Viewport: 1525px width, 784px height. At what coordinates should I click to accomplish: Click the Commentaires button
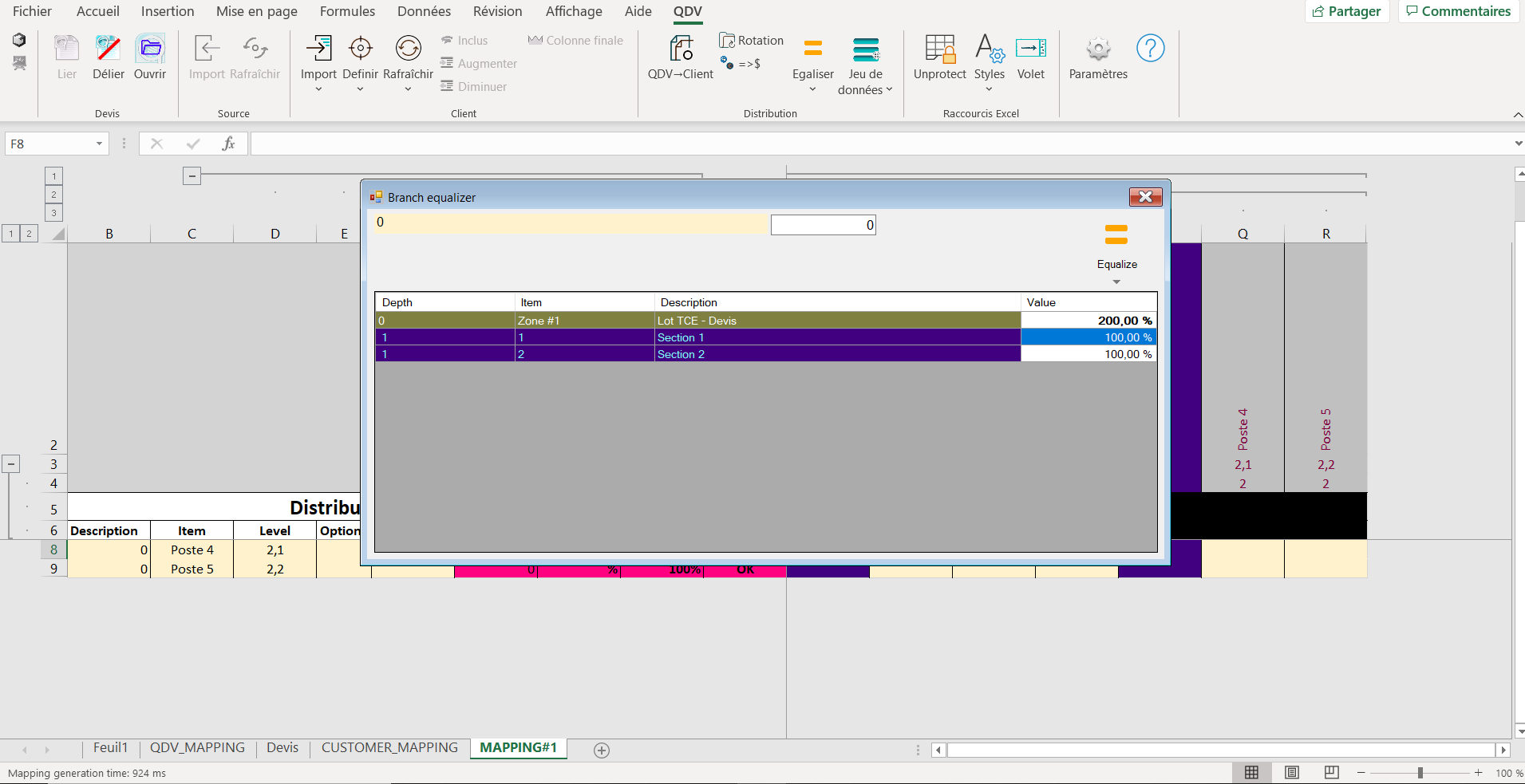coord(1458,11)
